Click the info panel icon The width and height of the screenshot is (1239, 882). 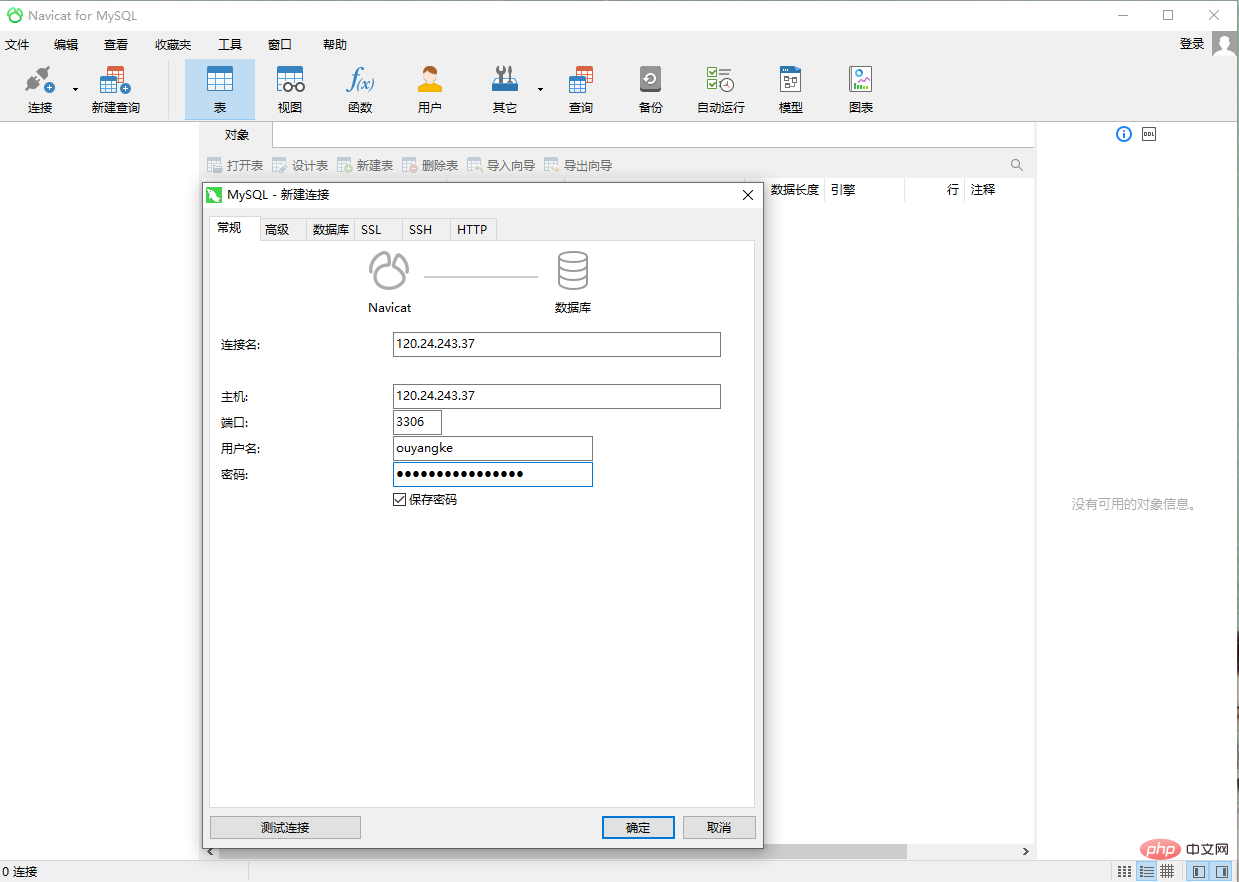tap(1124, 134)
